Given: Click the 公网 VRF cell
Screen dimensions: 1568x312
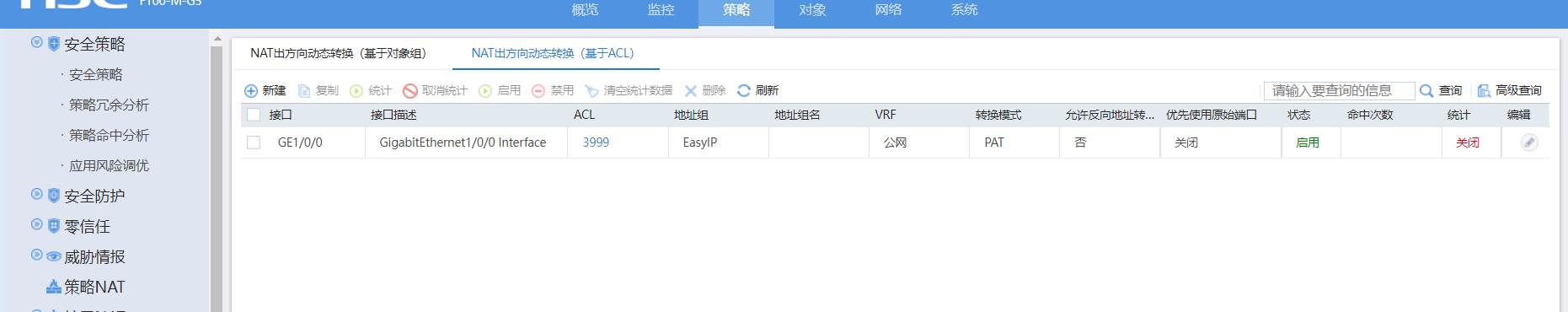Looking at the screenshot, I should click(x=895, y=143).
